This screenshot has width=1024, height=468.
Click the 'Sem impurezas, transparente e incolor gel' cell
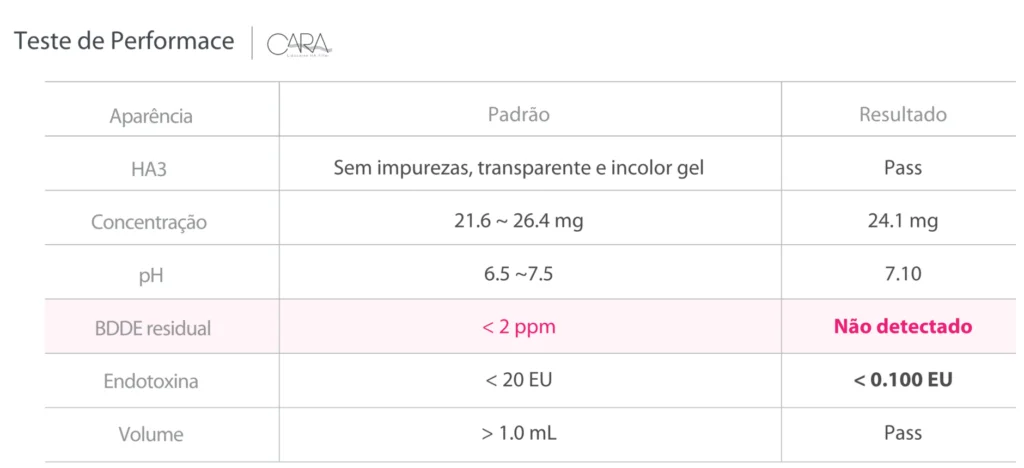[518, 168]
